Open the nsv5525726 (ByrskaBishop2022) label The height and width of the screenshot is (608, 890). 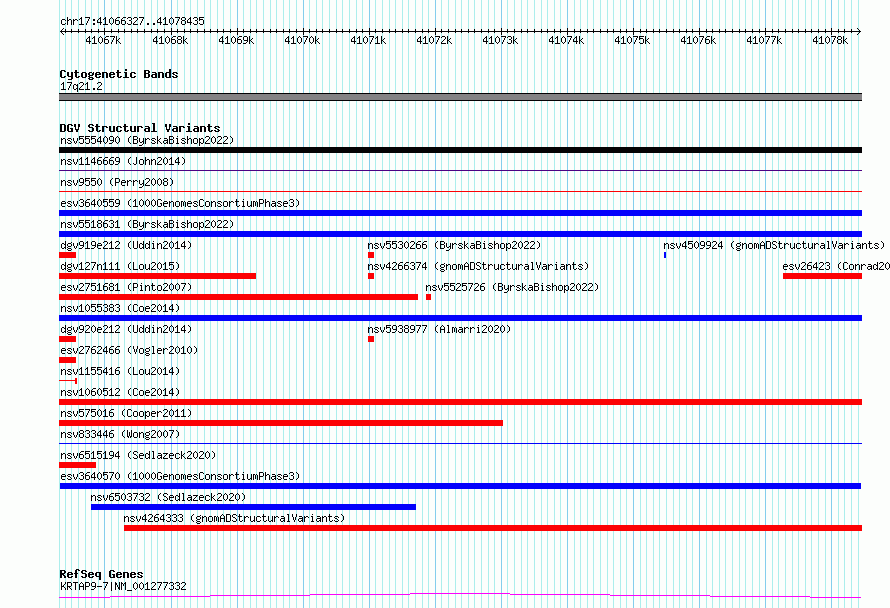point(512,287)
